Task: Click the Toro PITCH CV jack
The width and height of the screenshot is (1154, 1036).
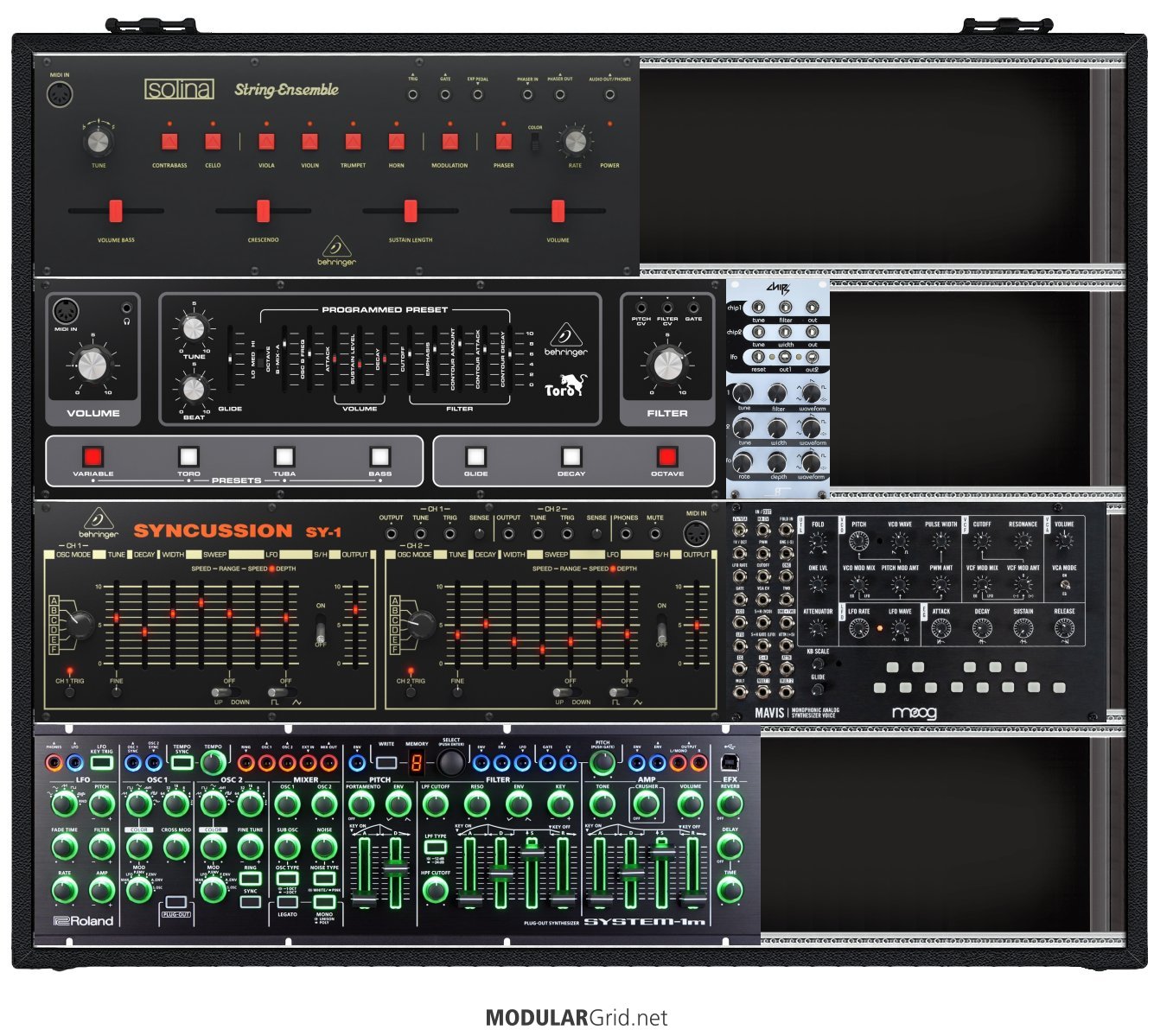Action: click(641, 307)
